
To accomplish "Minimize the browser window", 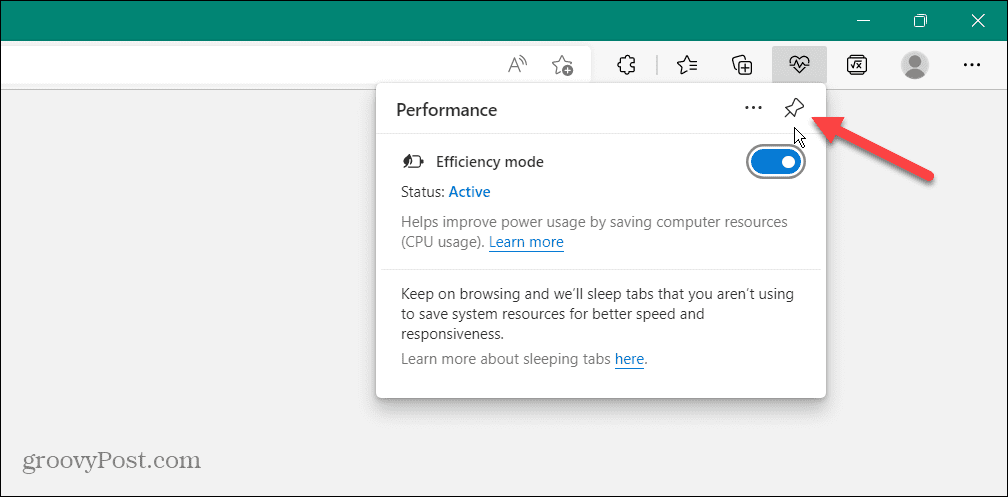I will point(864,20).
